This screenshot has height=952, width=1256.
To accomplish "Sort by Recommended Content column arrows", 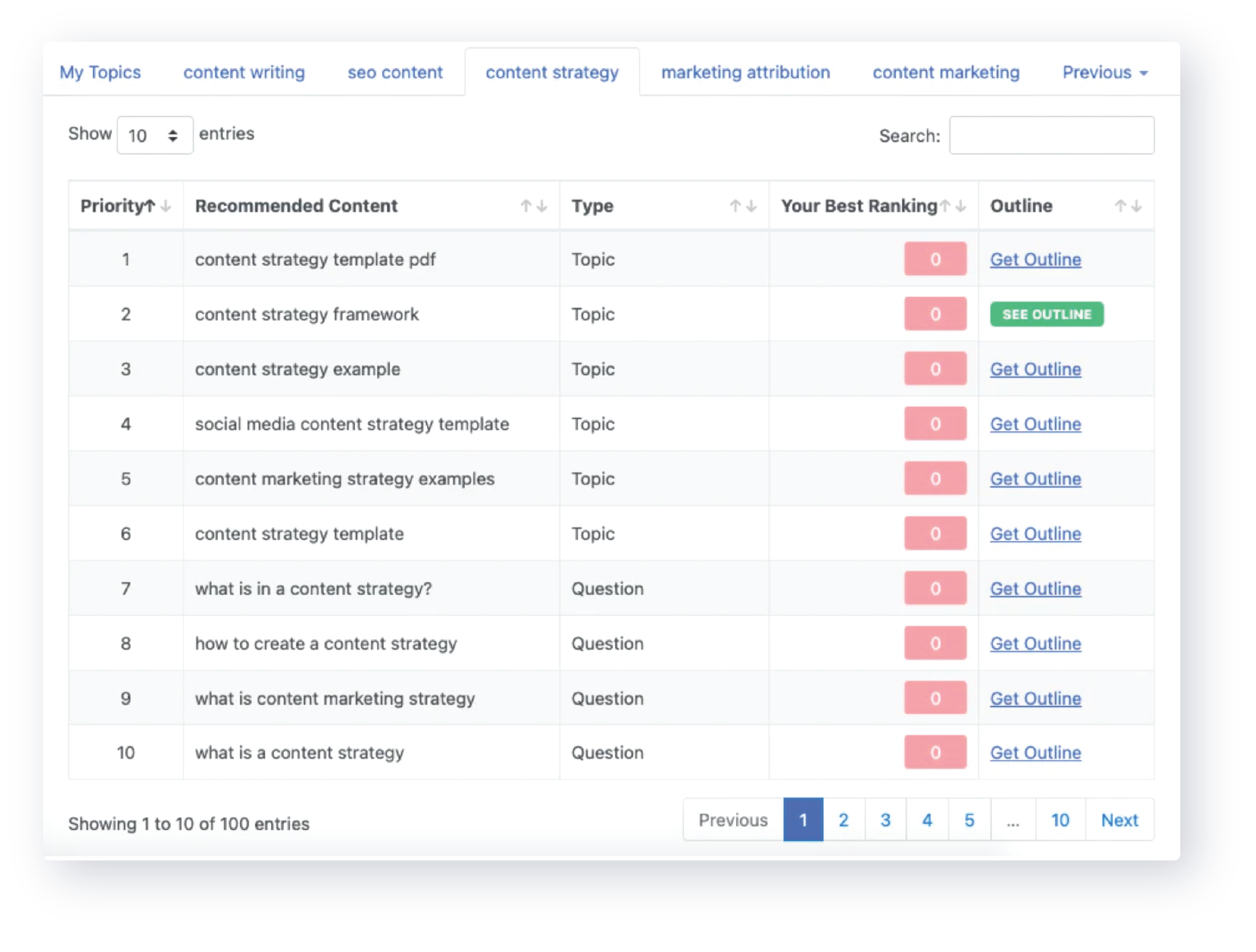I will pos(533,206).
